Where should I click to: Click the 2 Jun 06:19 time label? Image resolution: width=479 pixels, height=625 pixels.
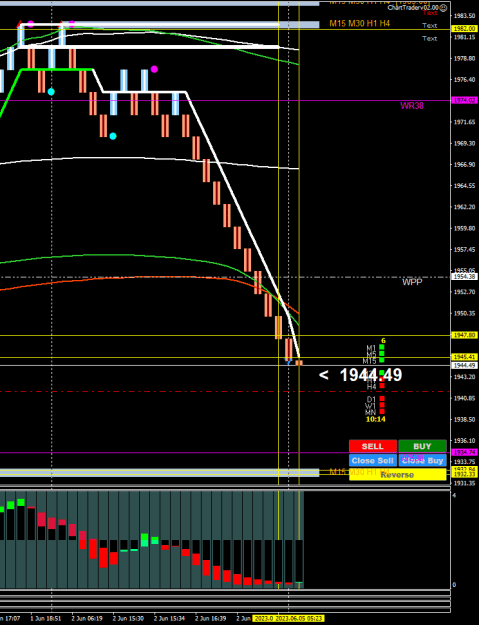click(x=87, y=619)
